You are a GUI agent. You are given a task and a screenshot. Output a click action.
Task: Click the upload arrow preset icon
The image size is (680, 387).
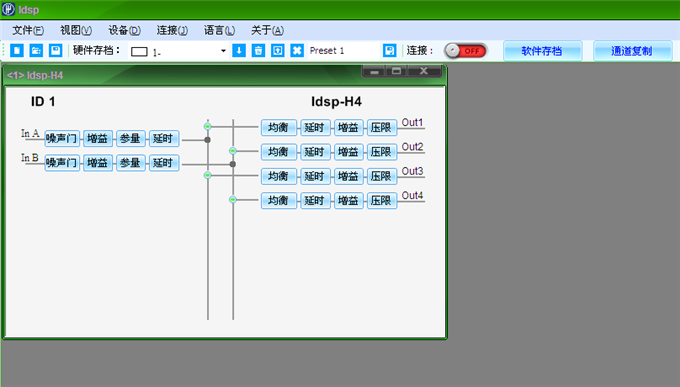278,51
